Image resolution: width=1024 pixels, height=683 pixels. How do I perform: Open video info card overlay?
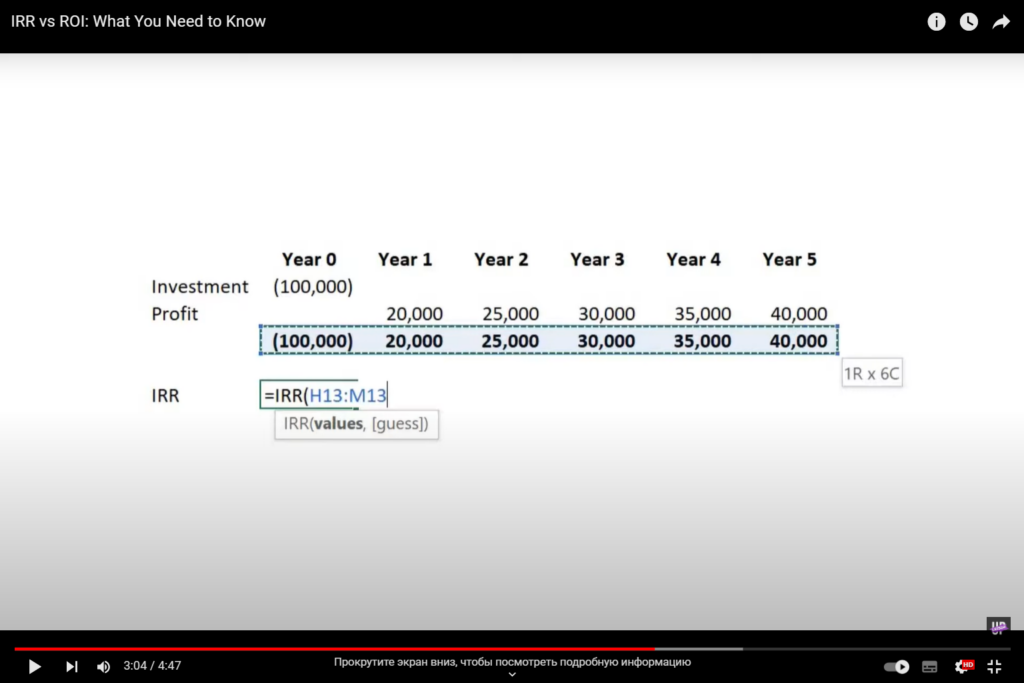coord(936,21)
